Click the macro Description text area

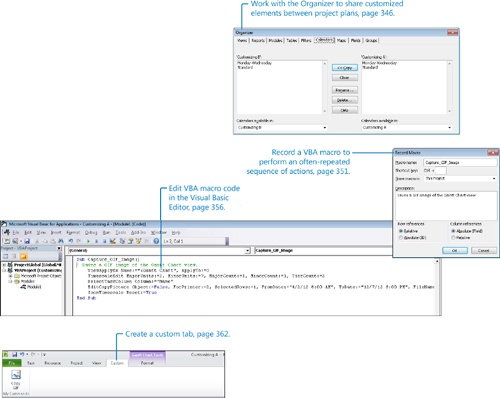446,205
